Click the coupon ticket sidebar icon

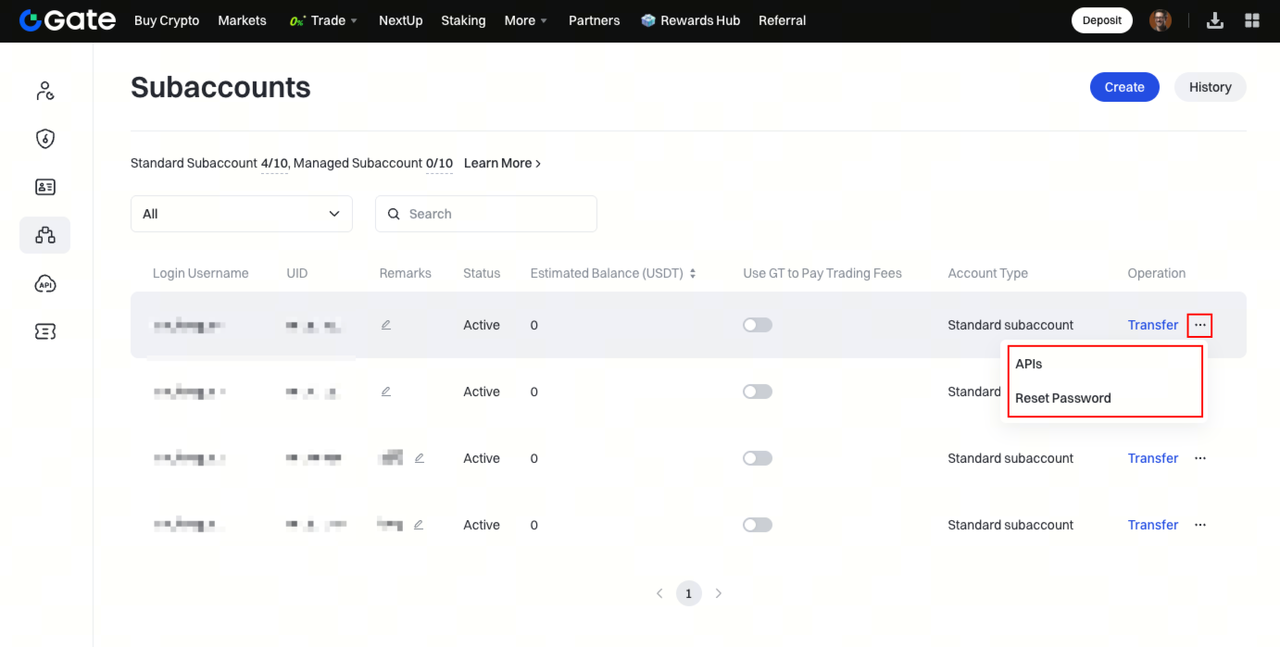(45, 332)
